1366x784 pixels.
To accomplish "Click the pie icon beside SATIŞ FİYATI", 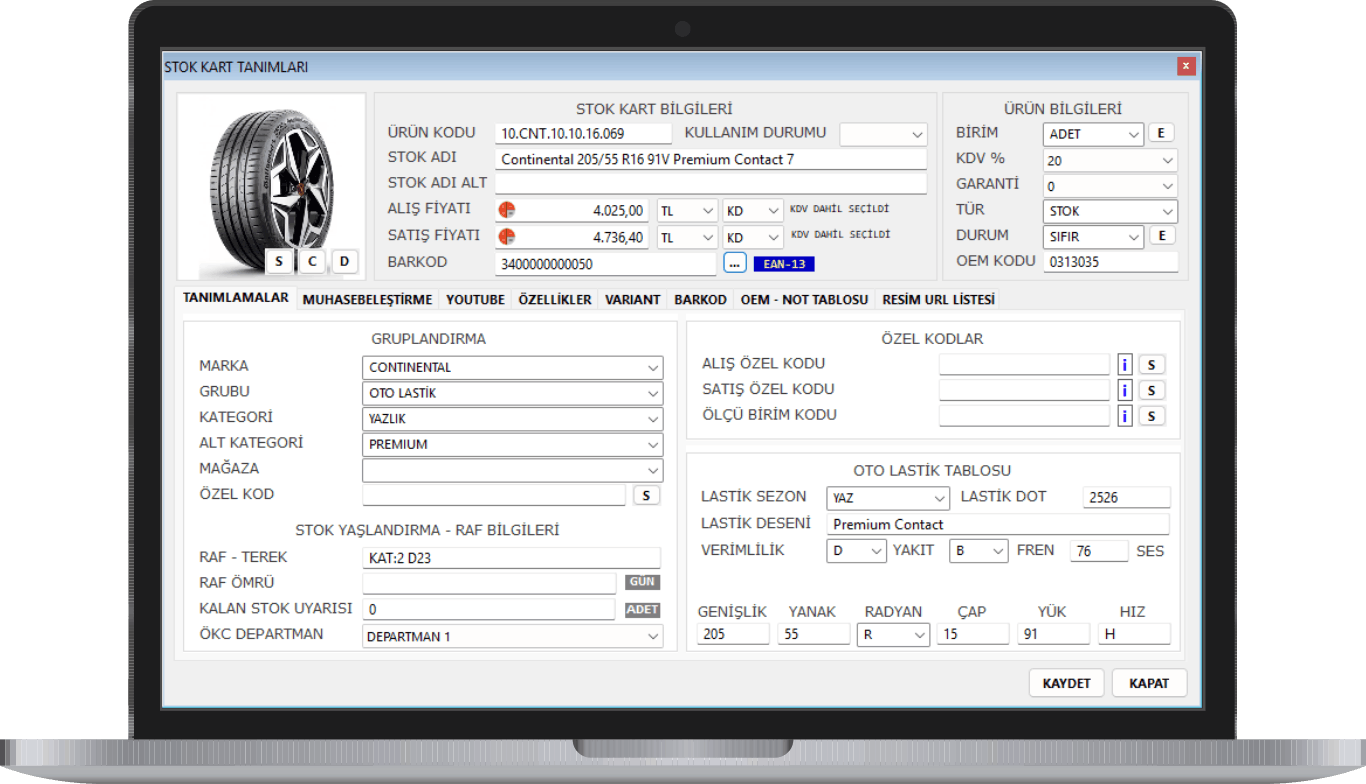I will (506, 237).
